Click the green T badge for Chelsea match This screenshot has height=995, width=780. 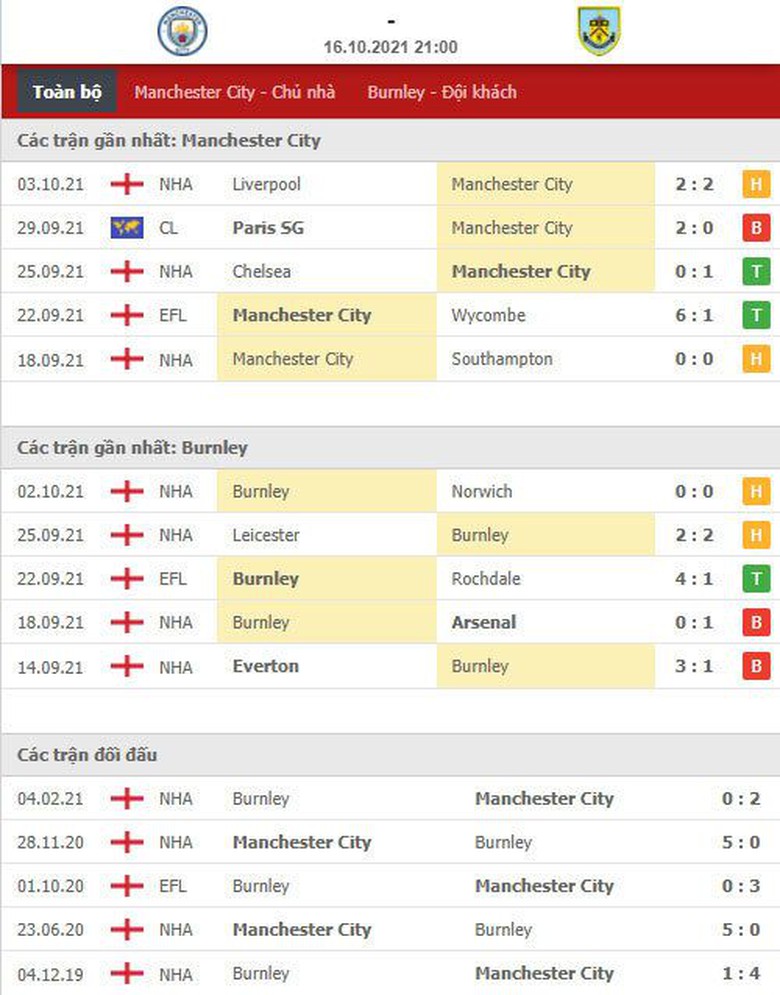click(756, 272)
